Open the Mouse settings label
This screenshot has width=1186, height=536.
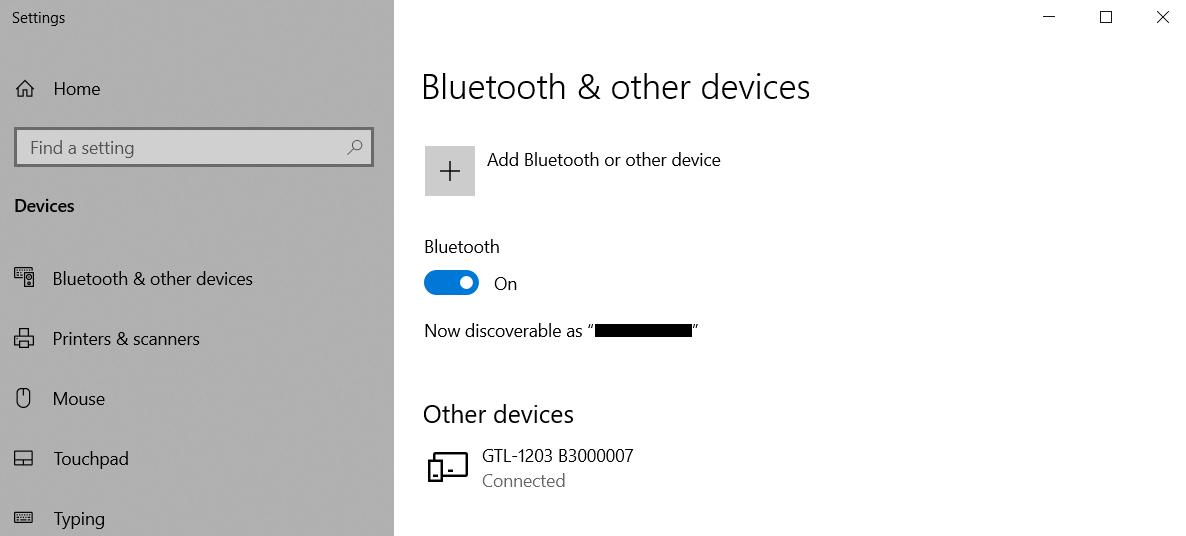79,399
